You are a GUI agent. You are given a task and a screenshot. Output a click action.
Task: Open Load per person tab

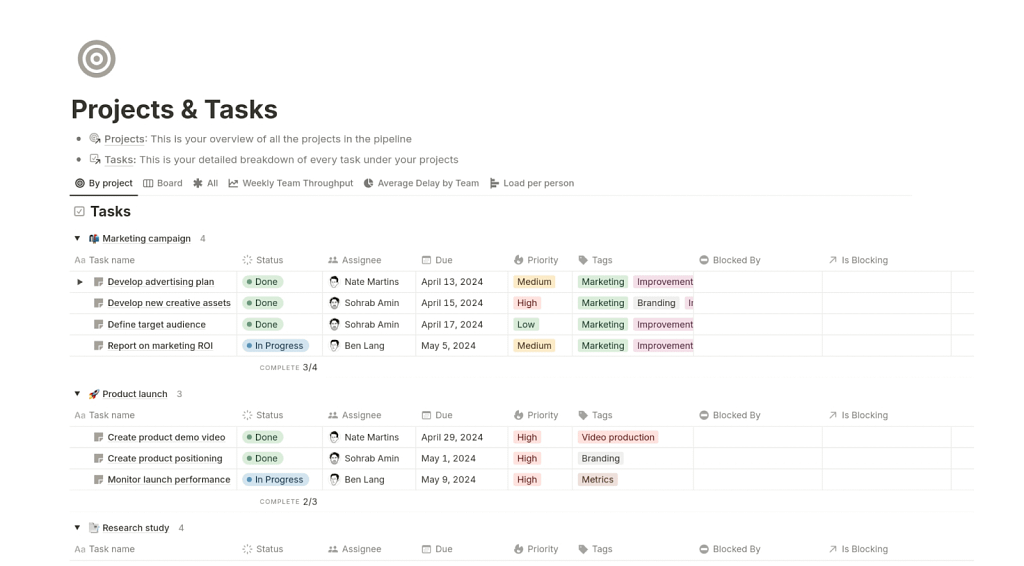click(x=532, y=183)
